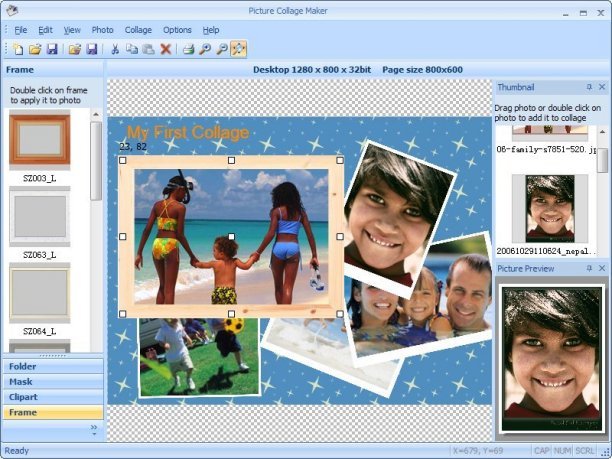Click the SZ003_L frame label
The width and height of the screenshot is (612, 459).
point(39,178)
